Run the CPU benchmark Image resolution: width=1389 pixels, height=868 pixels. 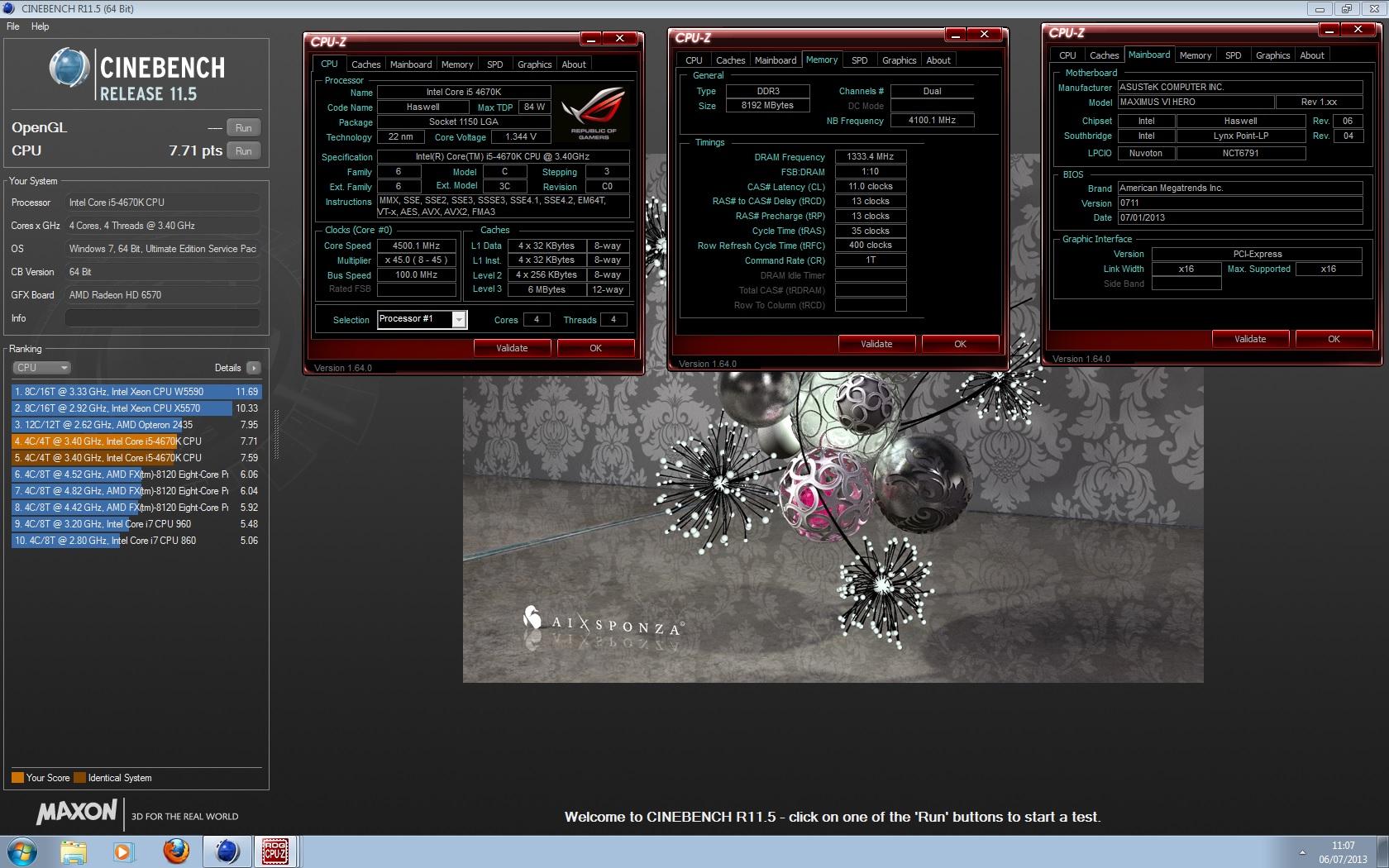[x=243, y=151]
